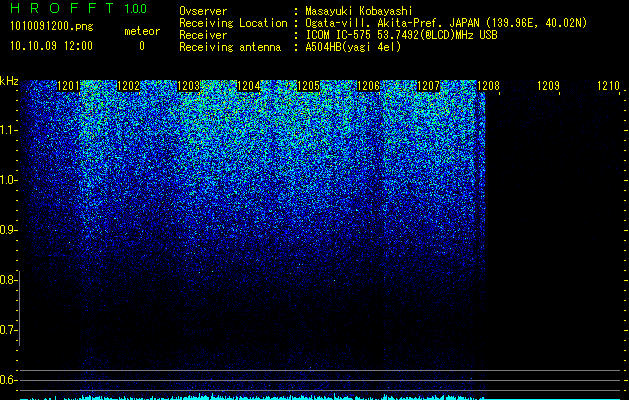629x400 pixels.
Task: Click the Receiving Location label
Action: click(233, 23)
